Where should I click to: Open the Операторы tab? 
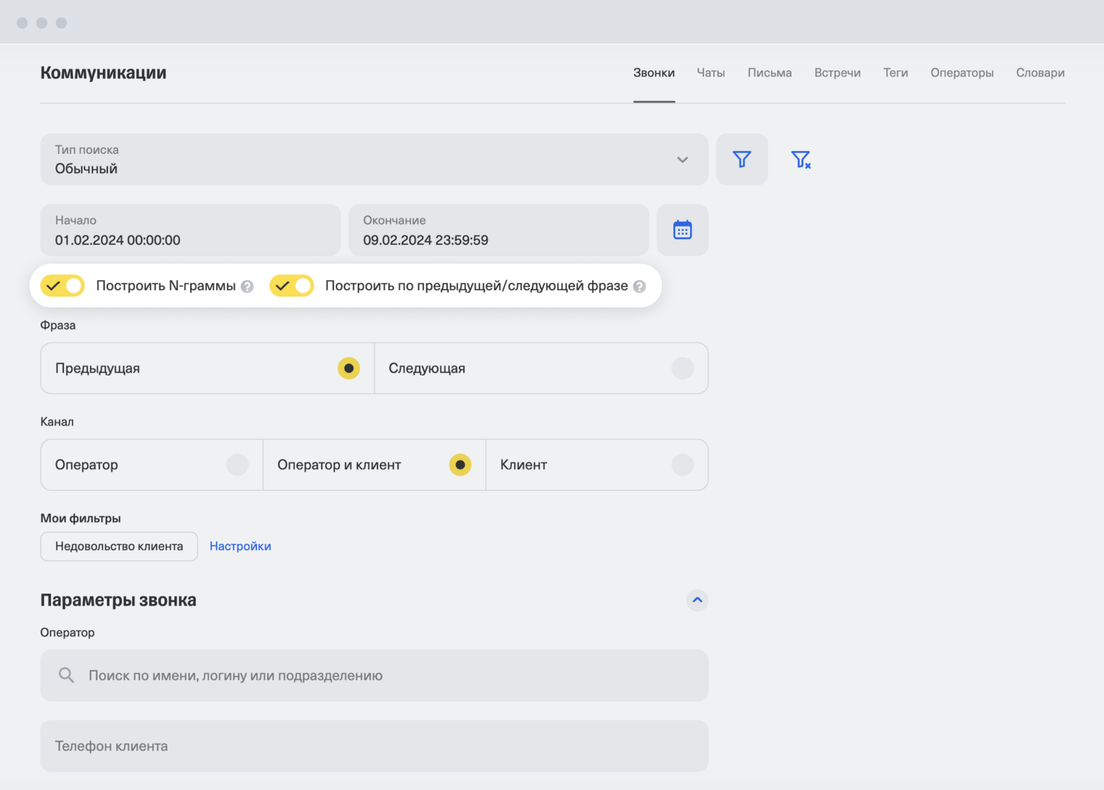pos(962,73)
